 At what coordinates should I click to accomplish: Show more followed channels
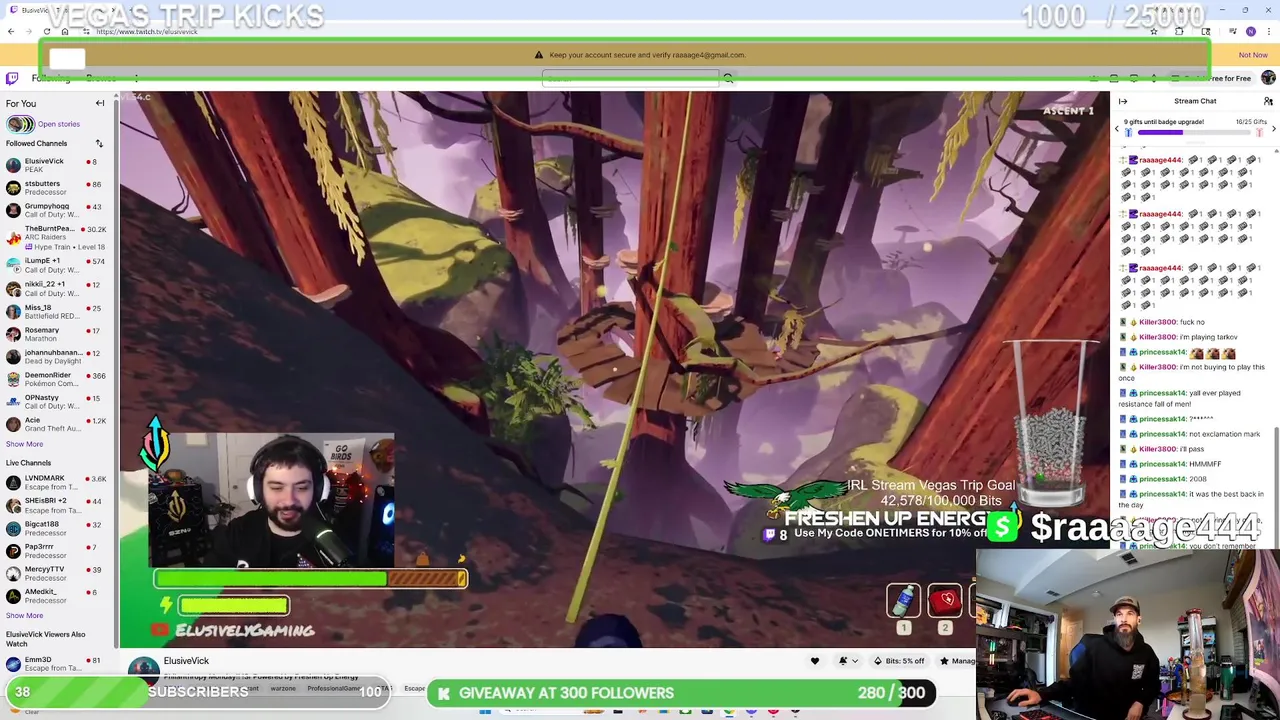[24, 444]
